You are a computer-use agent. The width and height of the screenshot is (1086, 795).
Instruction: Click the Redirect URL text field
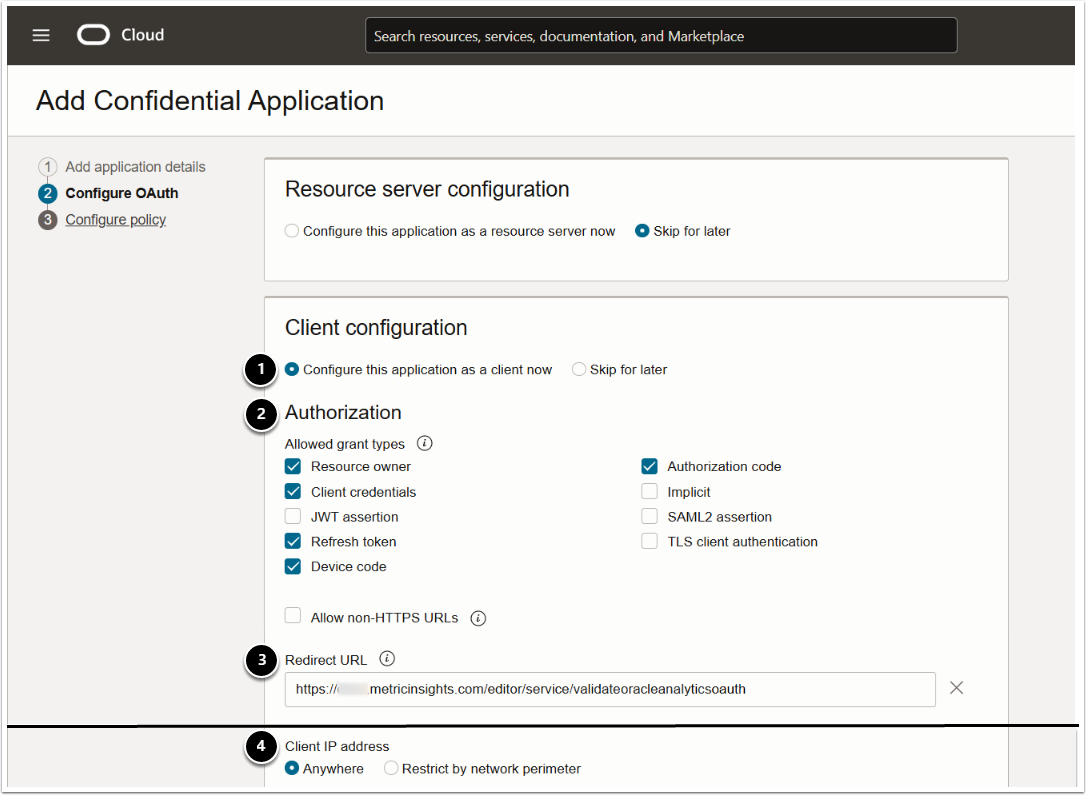pos(609,689)
